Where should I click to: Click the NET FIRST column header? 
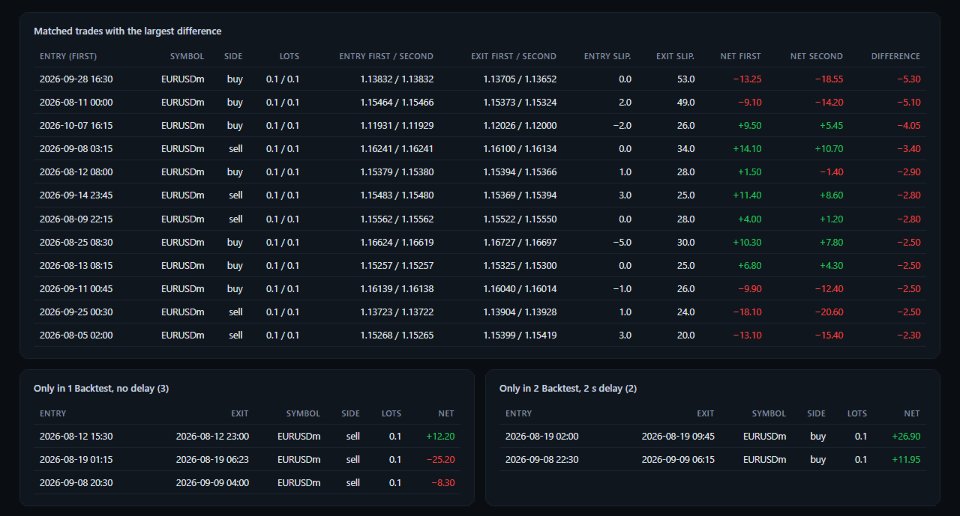point(740,56)
